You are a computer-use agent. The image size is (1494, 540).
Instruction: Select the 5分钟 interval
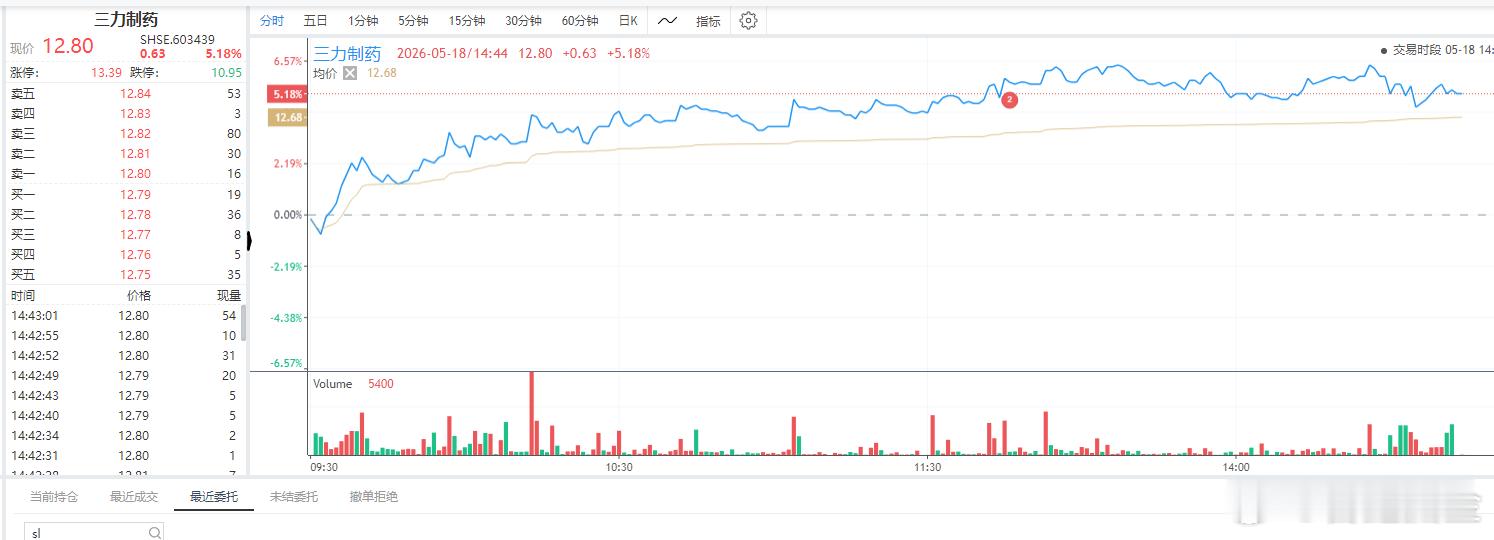click(x=413, y=20)
